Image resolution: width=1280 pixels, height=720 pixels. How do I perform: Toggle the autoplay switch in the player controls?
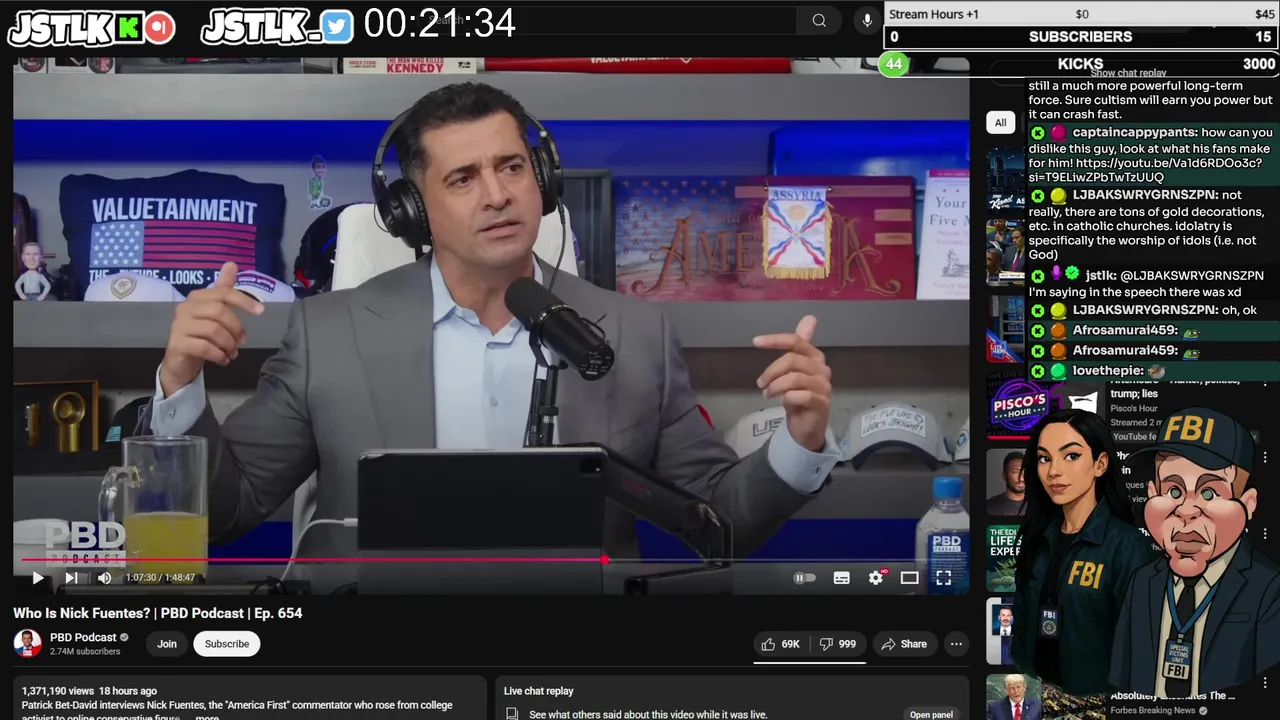805,578
